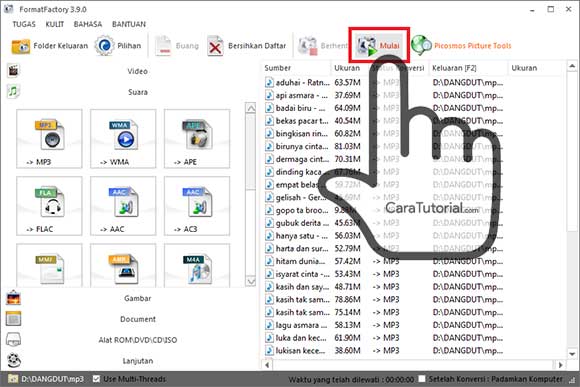Toggle Setelah Konversi Padamkan Komputer checkbox
This screenshot has width=580, height=387.
coord(422,379)
